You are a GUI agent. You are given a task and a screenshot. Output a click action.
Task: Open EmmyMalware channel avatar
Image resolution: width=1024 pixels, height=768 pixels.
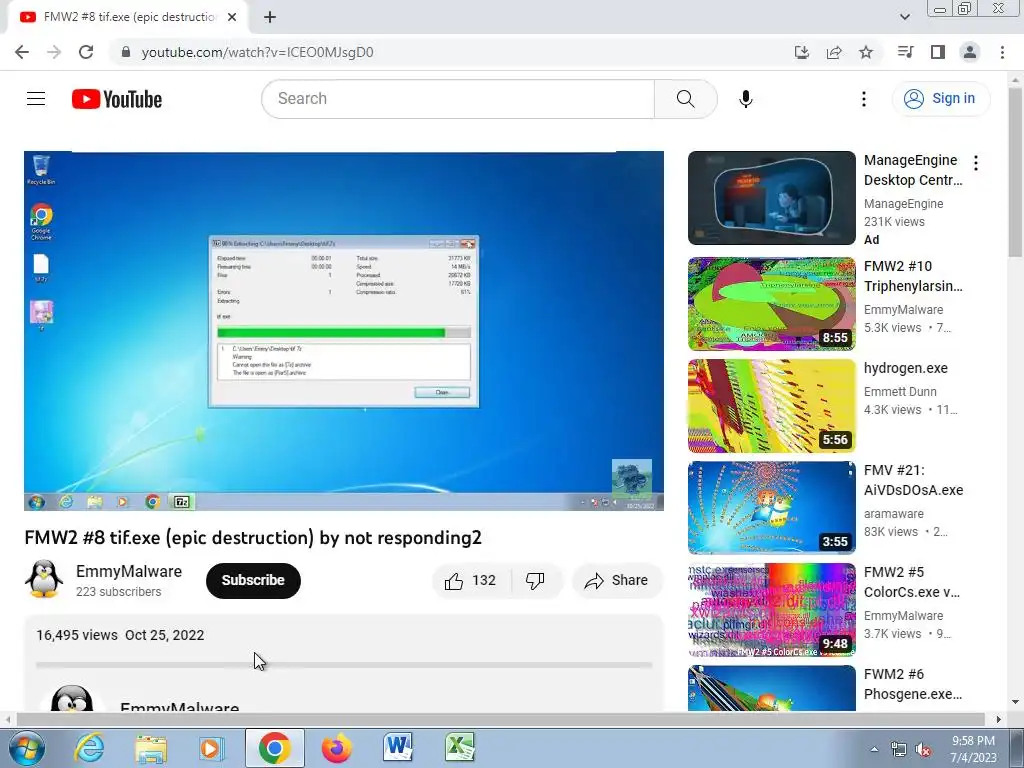pos(44,579)
